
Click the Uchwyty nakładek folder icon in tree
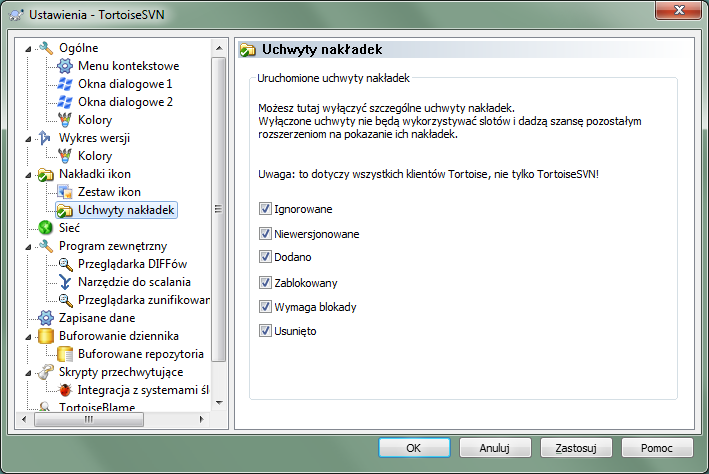tap(65, 210)
